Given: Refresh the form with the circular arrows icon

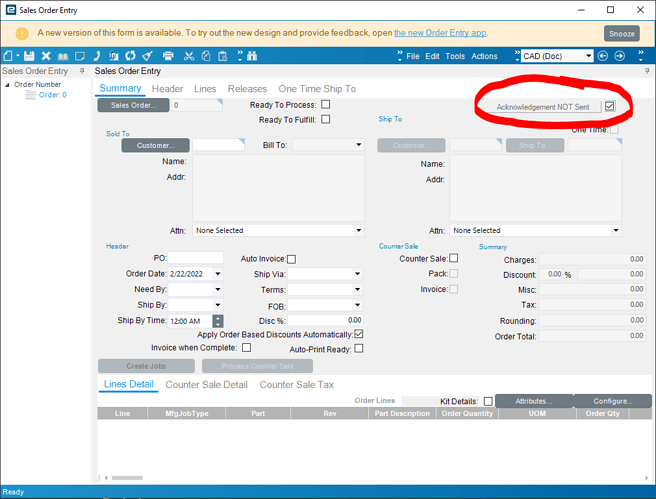Looking at the screenshot, I should coord(131,56).
